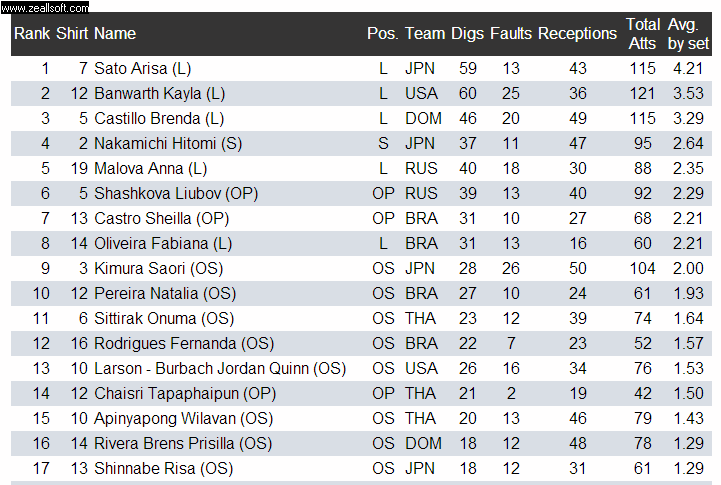This screenshot has width=721, height=485.
Task: Open player Sato Arisa (L)
Action: tap(143, 68)
